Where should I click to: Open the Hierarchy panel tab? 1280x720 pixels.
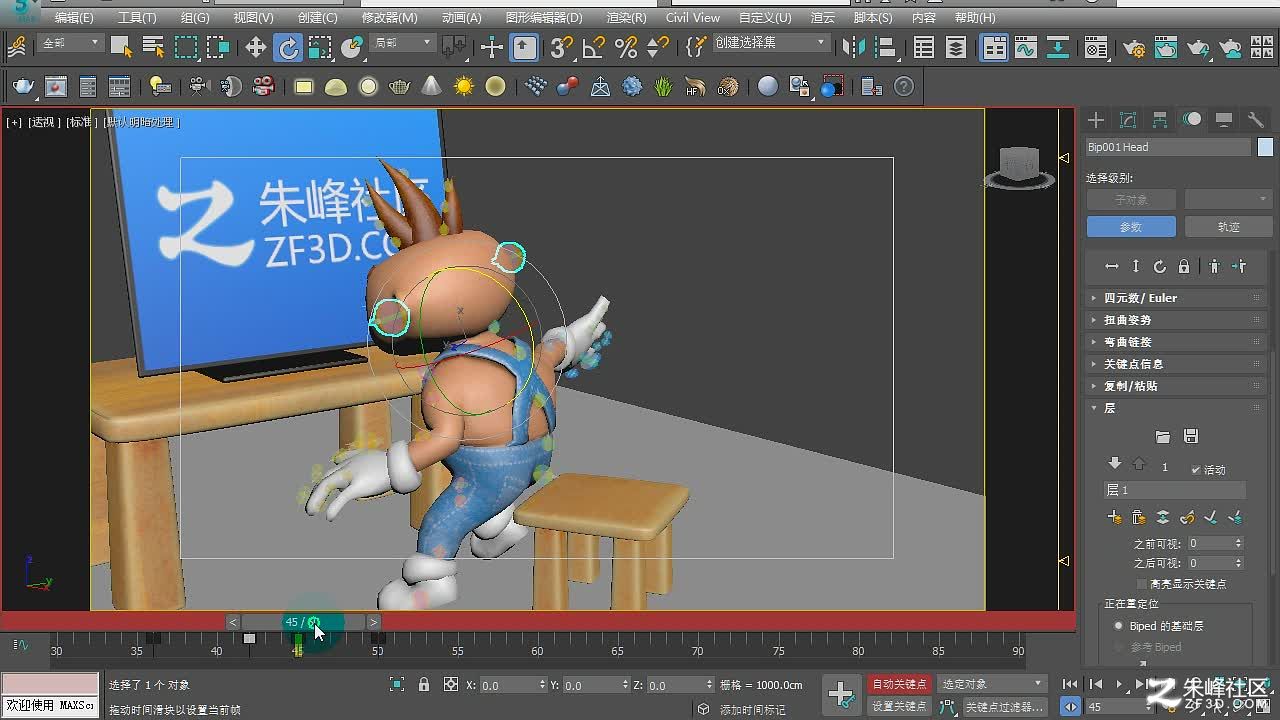pos(1160,120)
